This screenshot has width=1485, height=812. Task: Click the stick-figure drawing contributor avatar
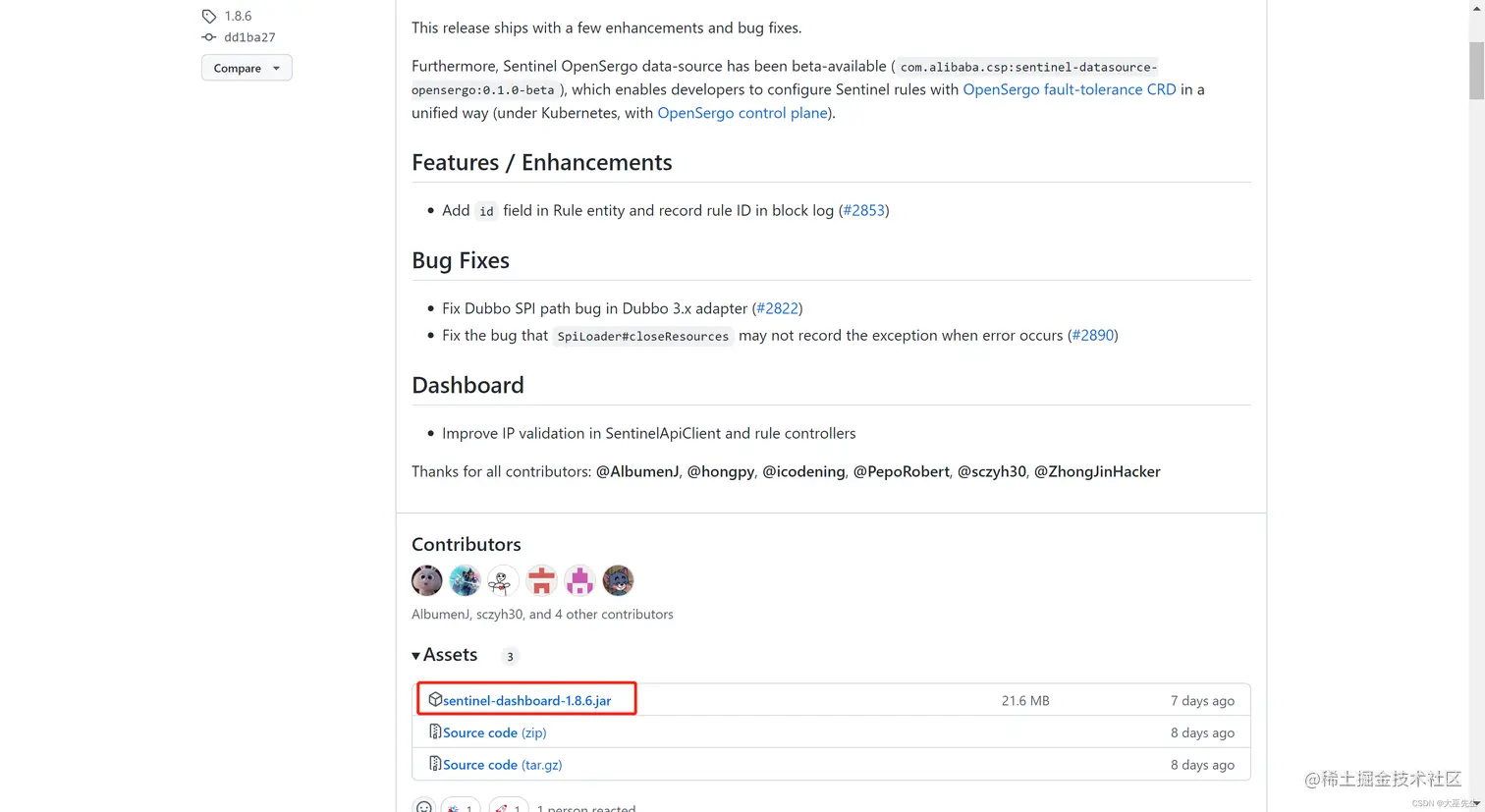tap(503, 580)
